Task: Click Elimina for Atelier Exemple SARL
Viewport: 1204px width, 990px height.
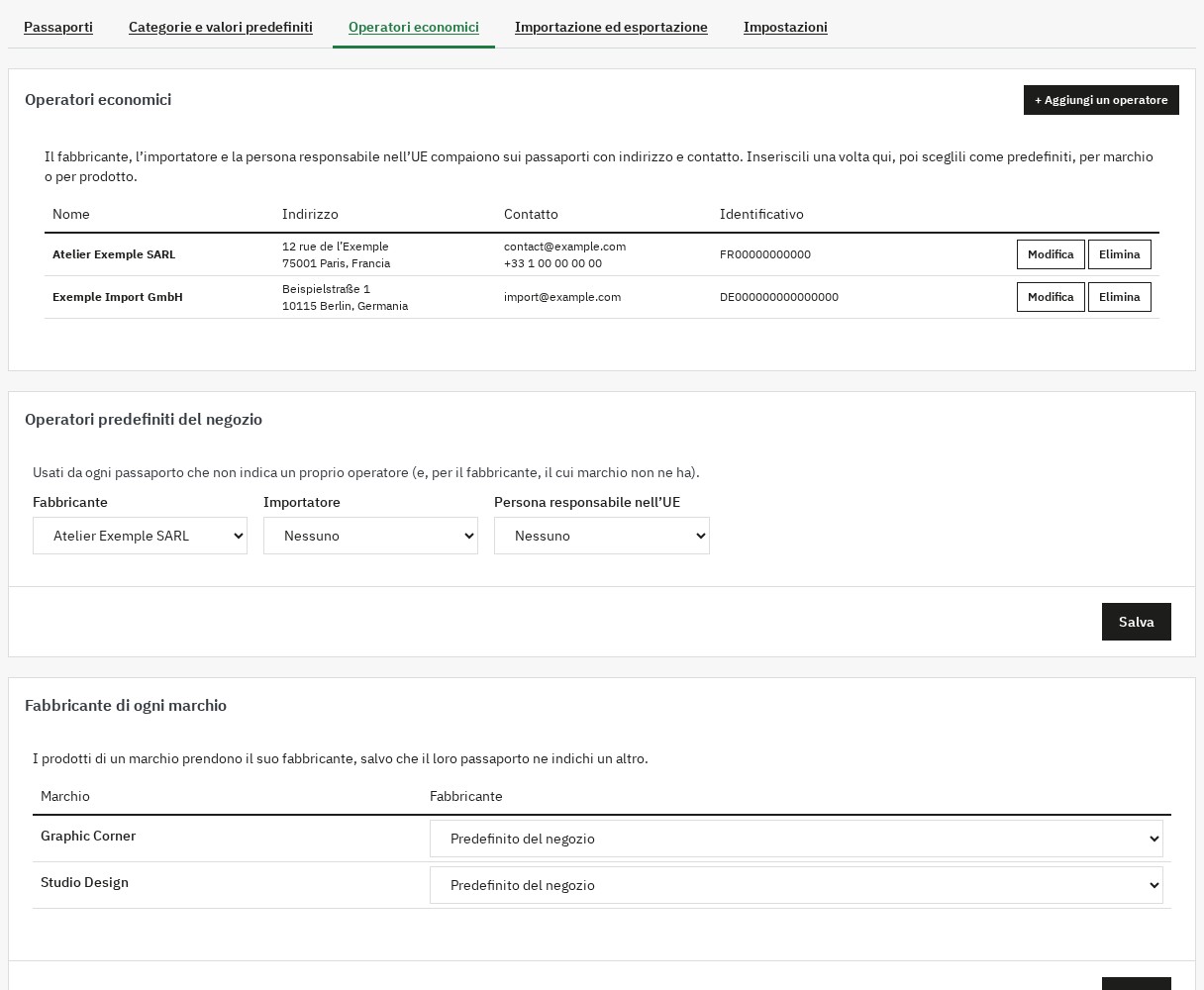Action: pos(1119,254)
